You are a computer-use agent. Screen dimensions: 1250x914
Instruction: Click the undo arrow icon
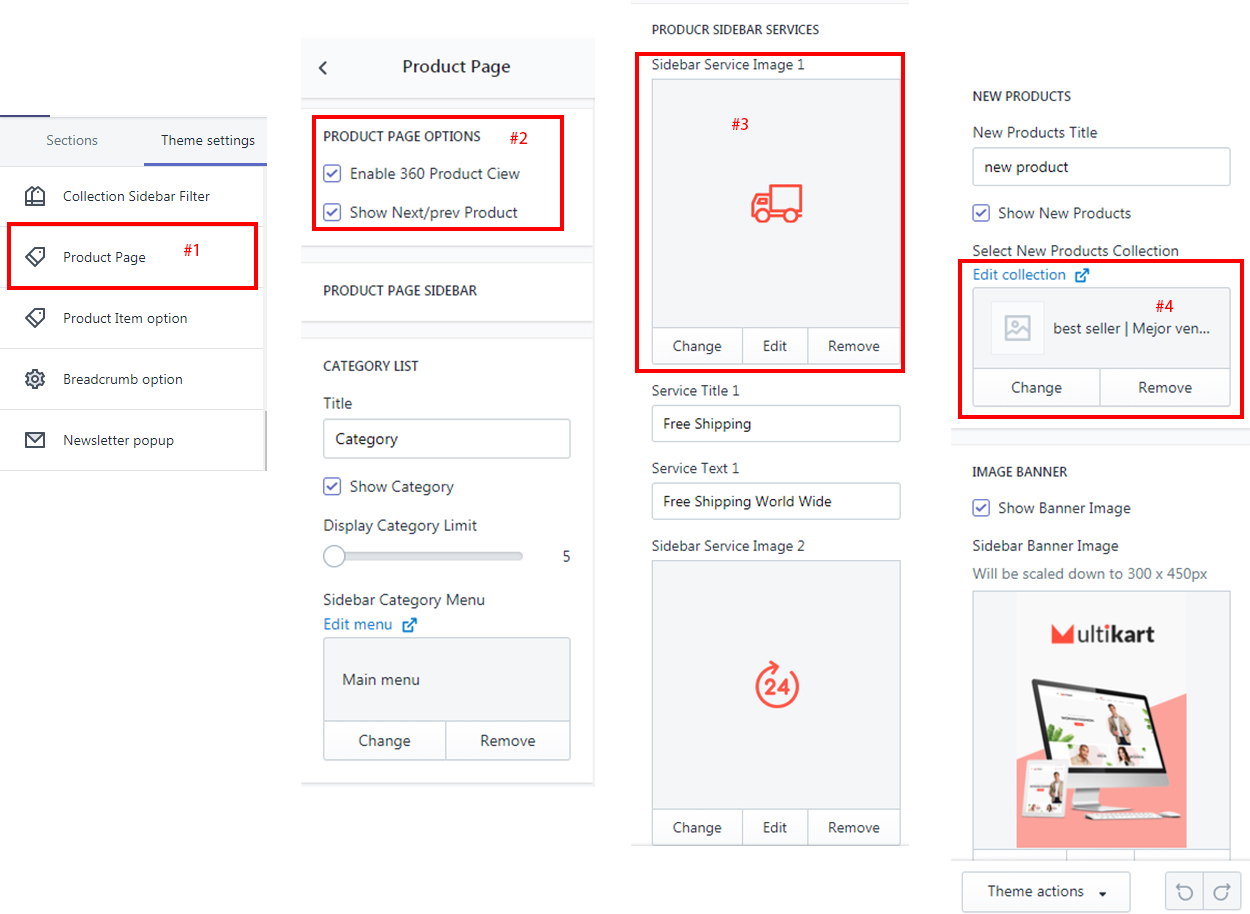[1184, 891]
